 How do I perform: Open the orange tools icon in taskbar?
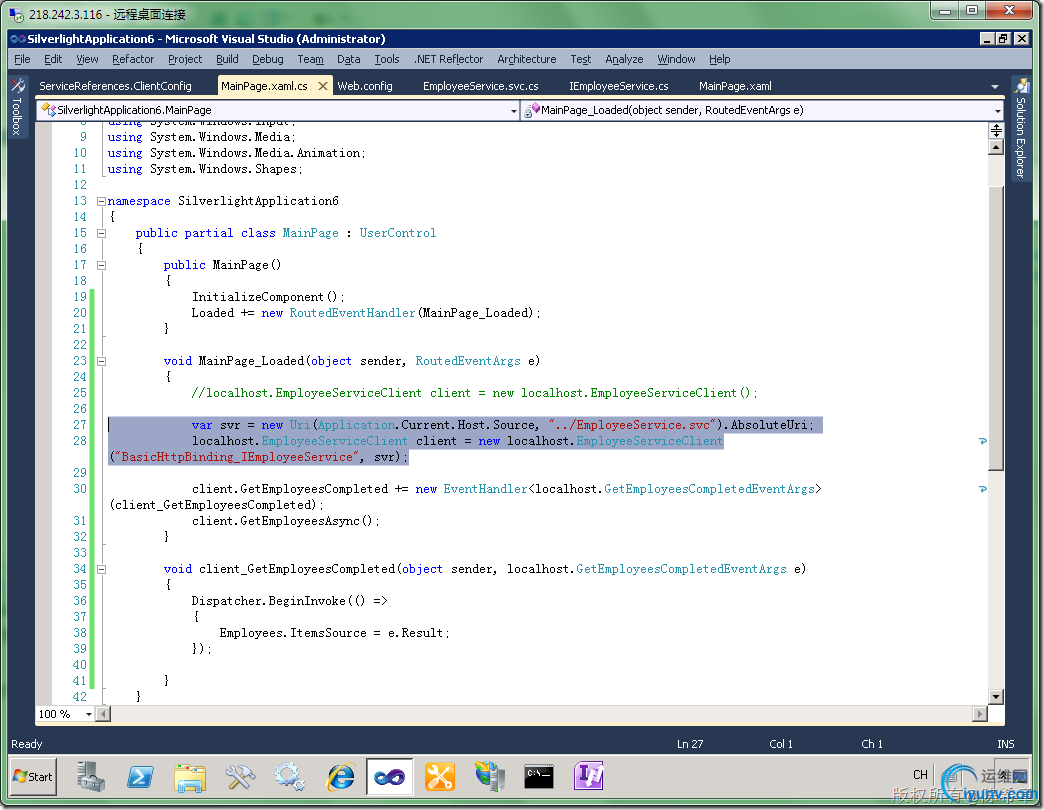click(x=439, y=776)
